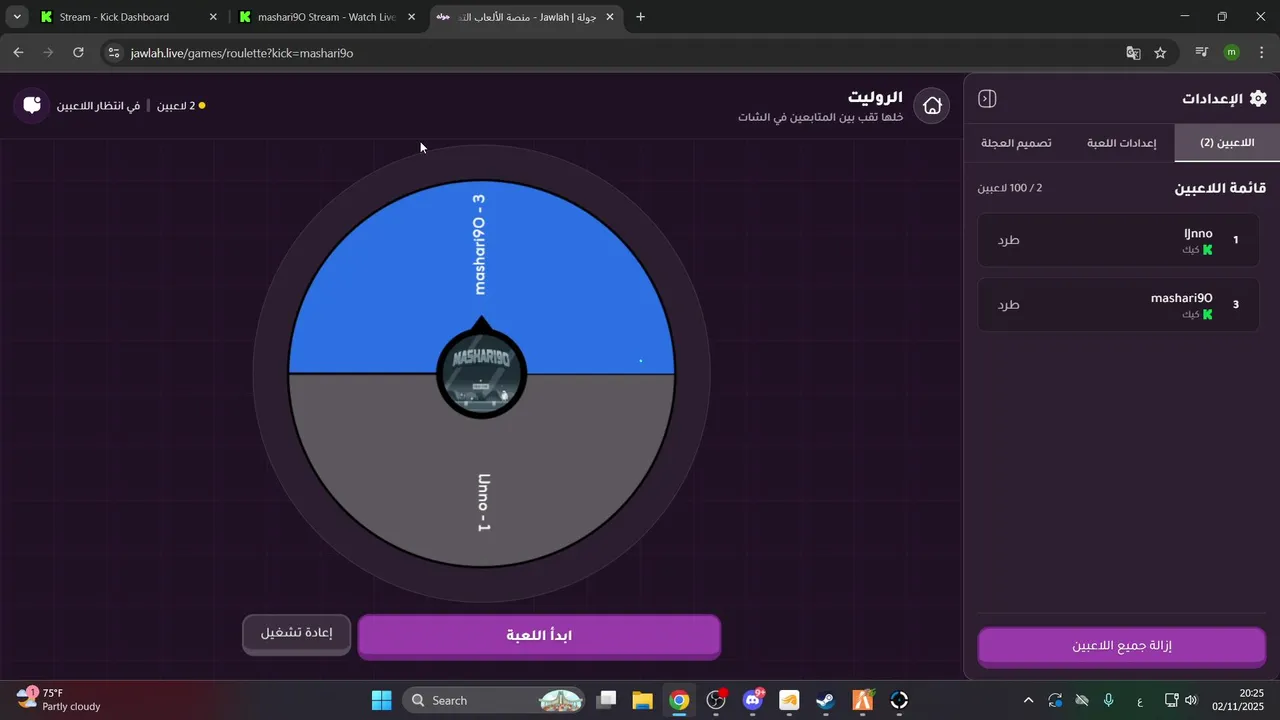The image size is (1280, 720).
Task: Click the MASHARI9O avatar at wheel center
Action: (x=482, y=373)
